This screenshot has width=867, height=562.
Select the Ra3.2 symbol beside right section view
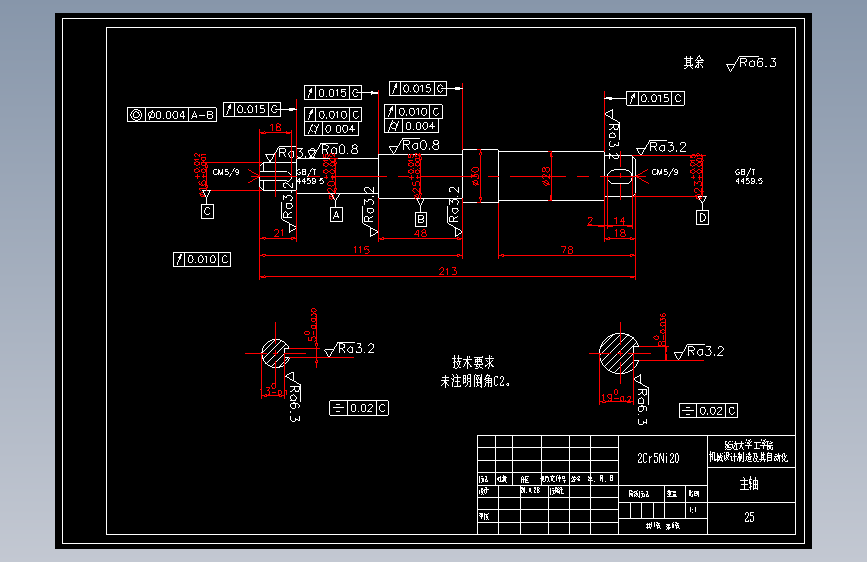699,352
